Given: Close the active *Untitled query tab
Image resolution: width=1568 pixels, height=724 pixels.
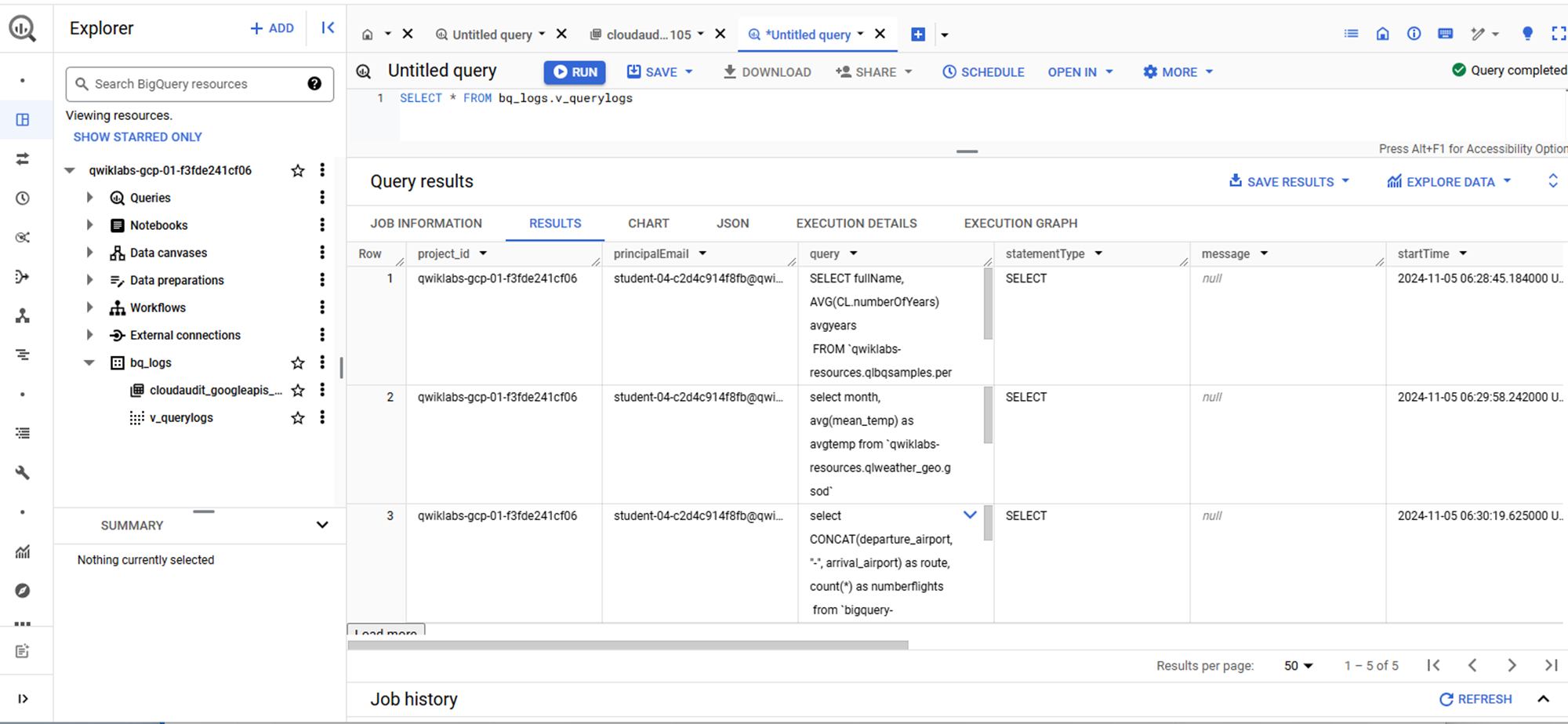Looking at the screenshot, I should click(880, 34).
